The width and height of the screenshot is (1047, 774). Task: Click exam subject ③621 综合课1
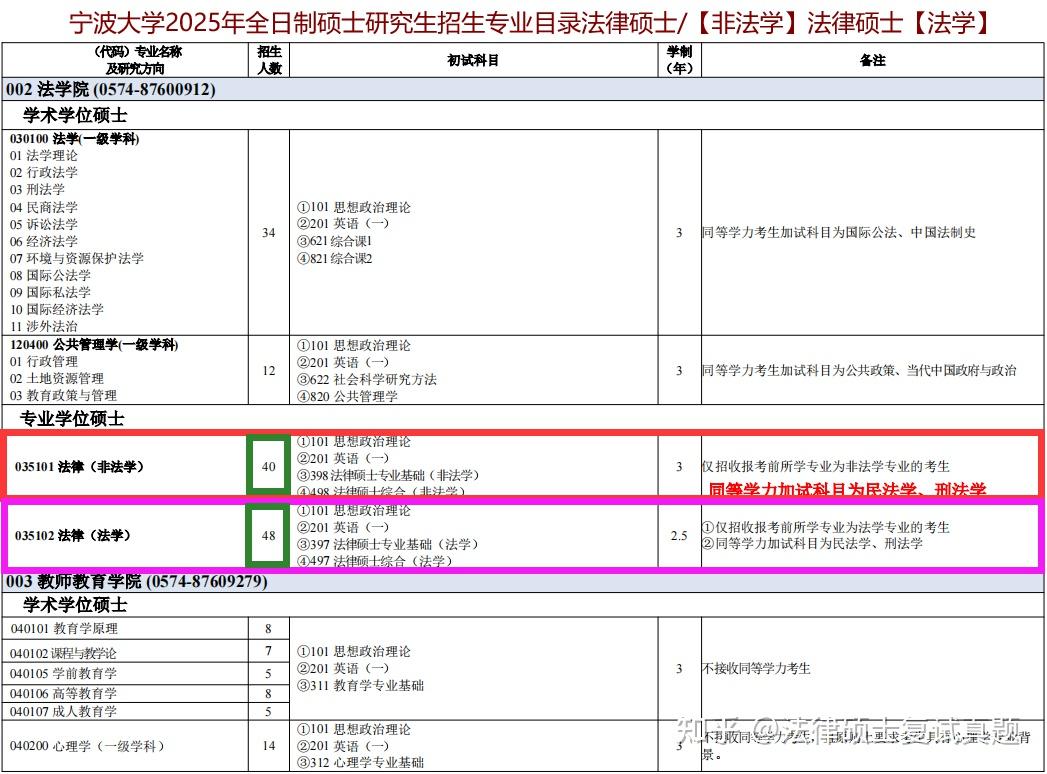(x=335, y=241)
